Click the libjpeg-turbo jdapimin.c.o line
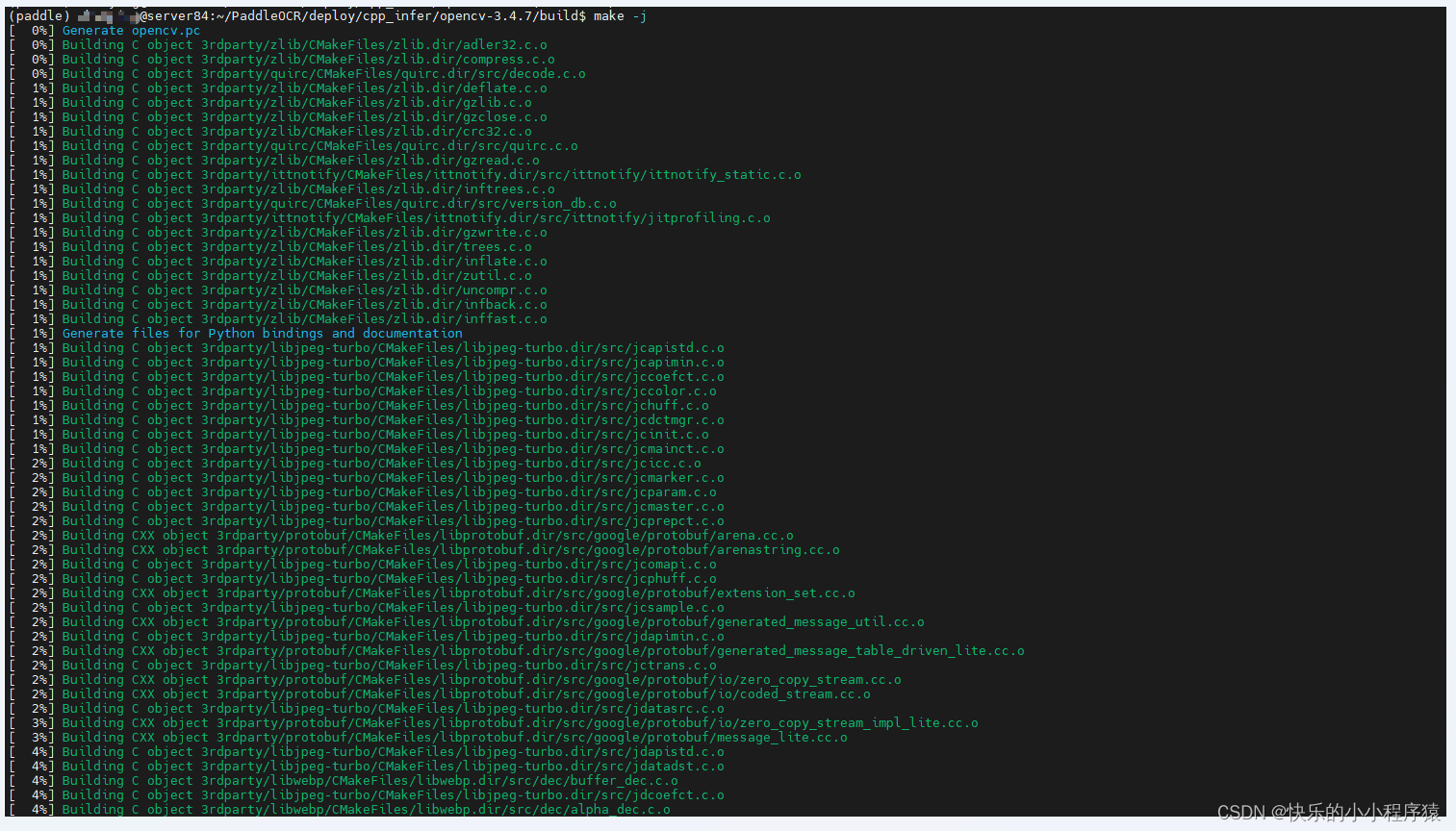 pyautogui.click(x=367, y=636)
